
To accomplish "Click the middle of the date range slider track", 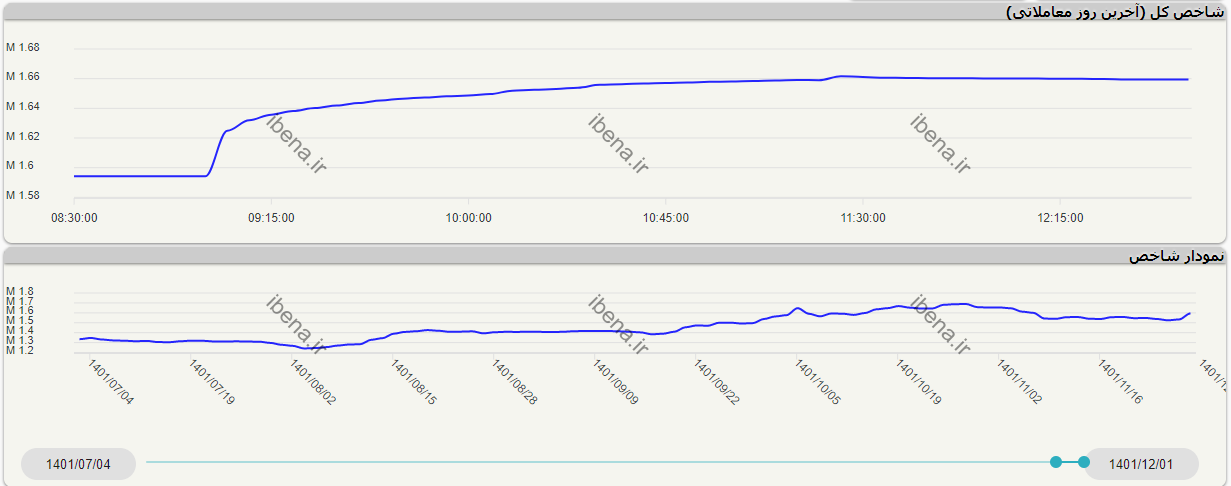I will tap(600, 462).
